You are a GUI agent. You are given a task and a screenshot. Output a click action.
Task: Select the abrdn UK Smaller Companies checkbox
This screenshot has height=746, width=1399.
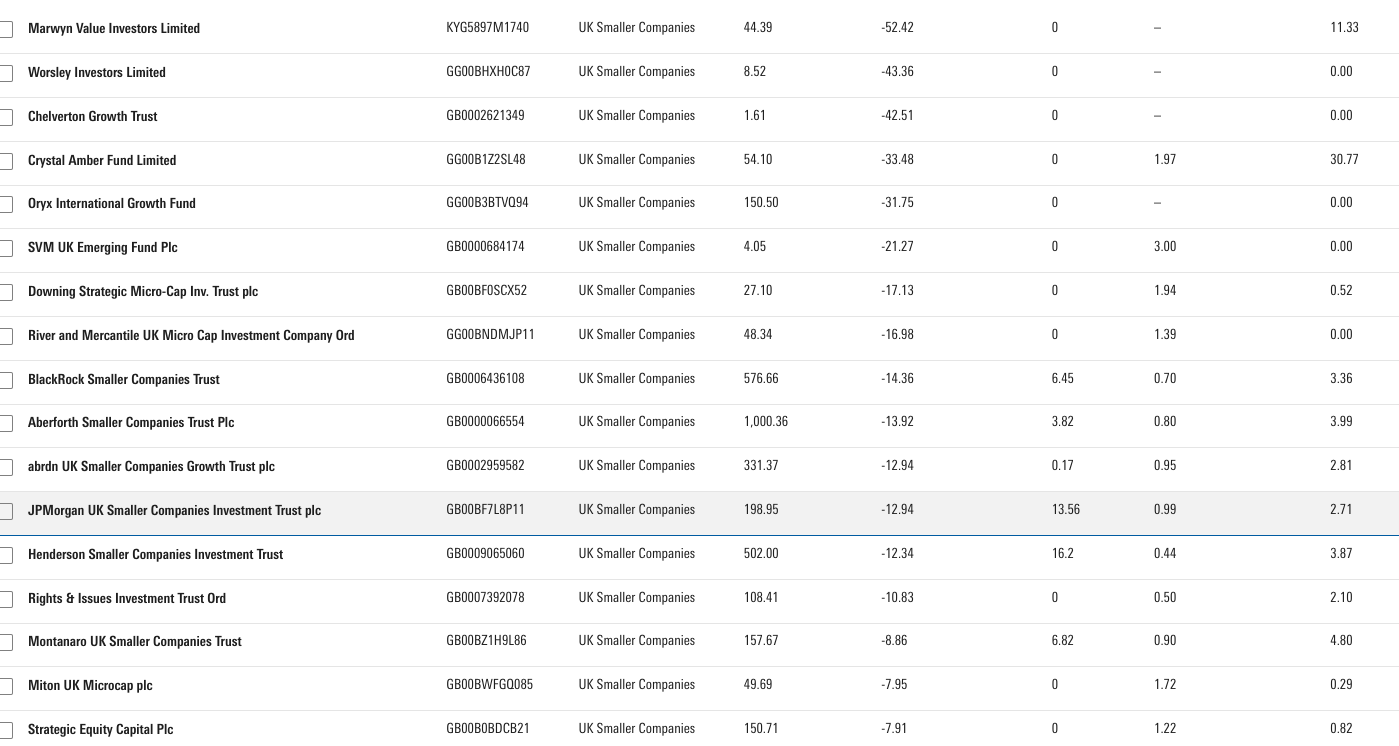5,467
